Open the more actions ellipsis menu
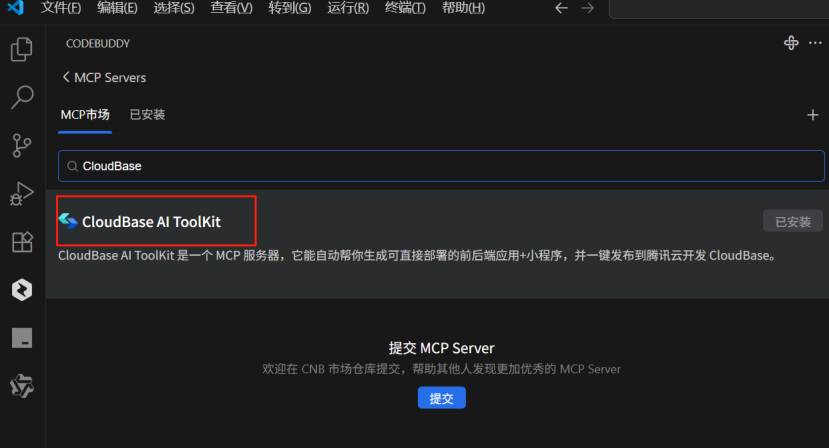 (x=815, y=43)
